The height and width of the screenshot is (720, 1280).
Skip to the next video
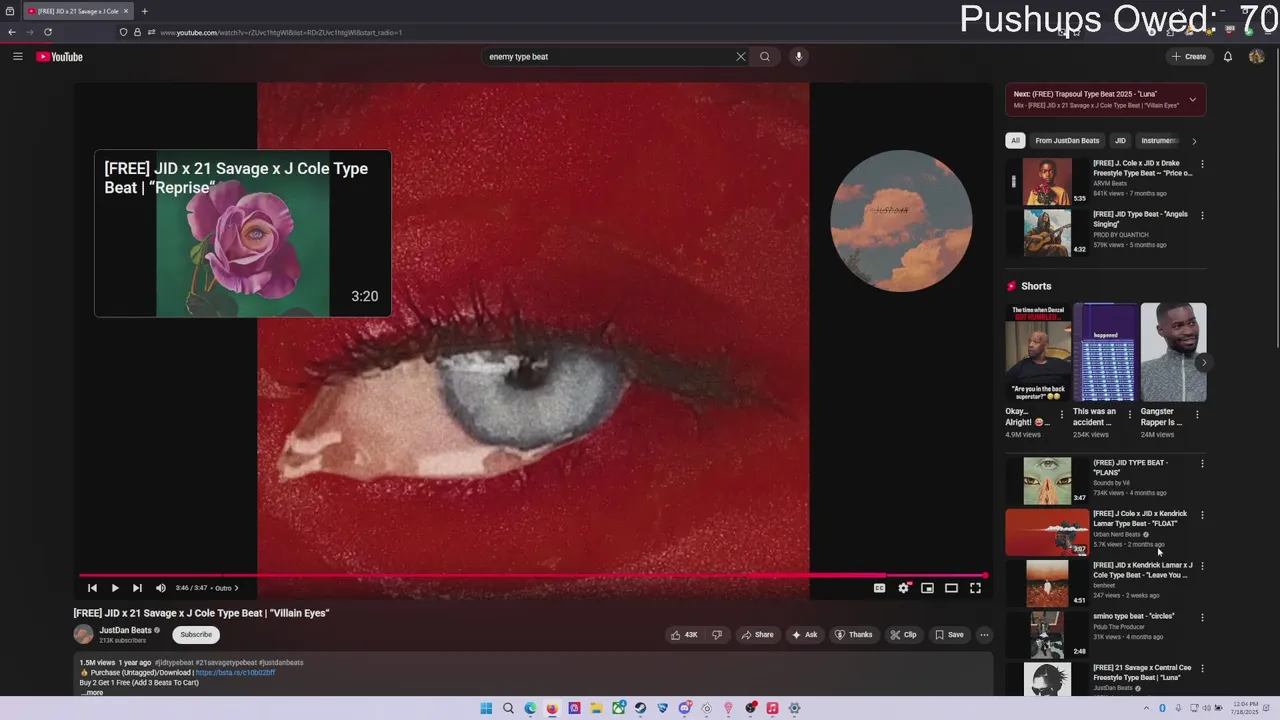pyautogui.click(x=137, y=588)
